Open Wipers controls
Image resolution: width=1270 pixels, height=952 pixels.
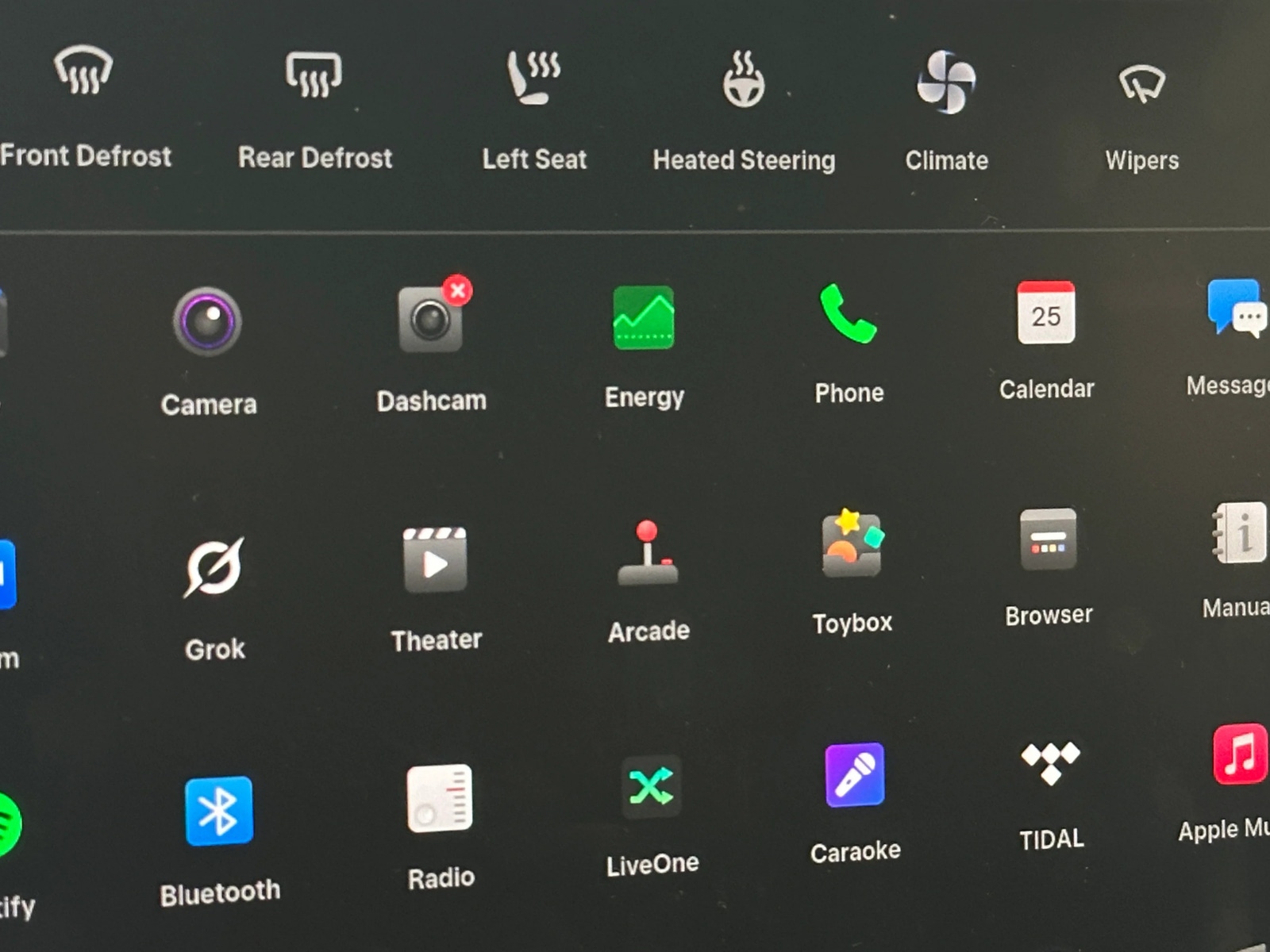1141,84
